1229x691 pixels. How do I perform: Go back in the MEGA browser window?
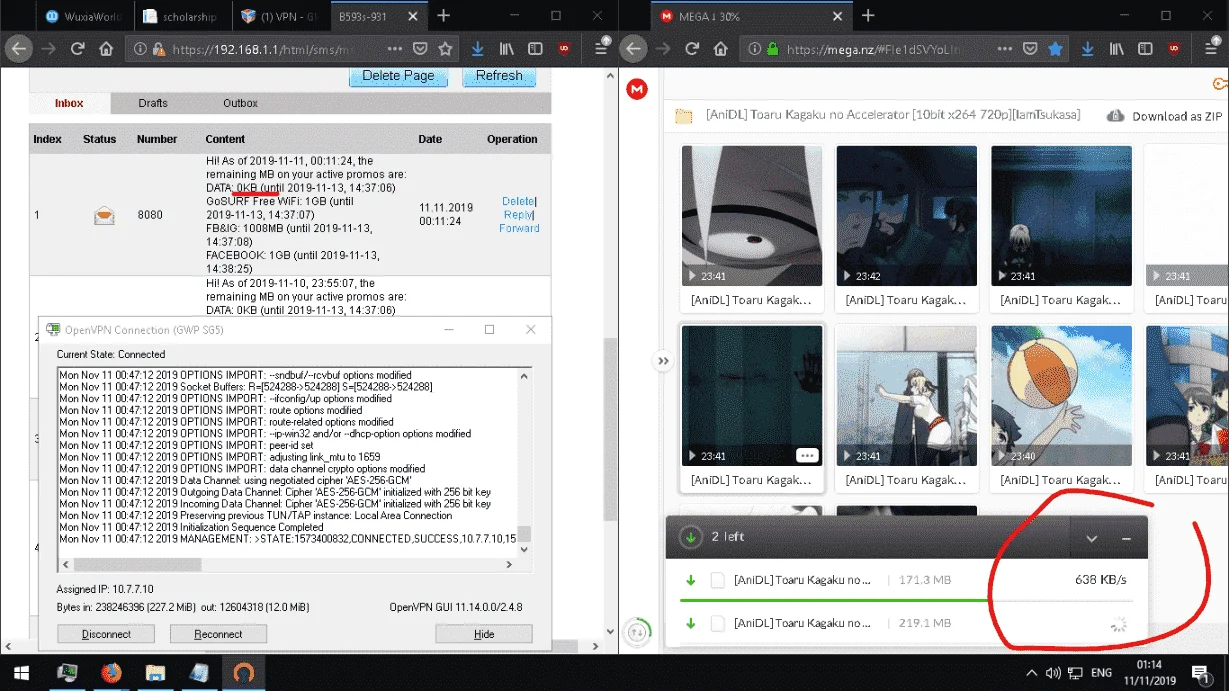(633, 49)
